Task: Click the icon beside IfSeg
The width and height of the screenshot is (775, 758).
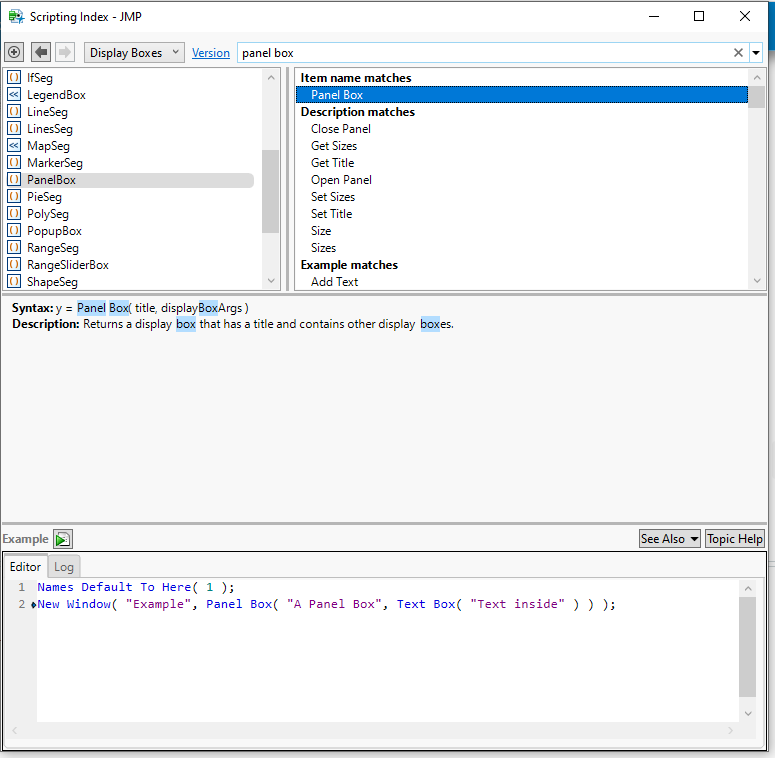Action: pos(14,78)
